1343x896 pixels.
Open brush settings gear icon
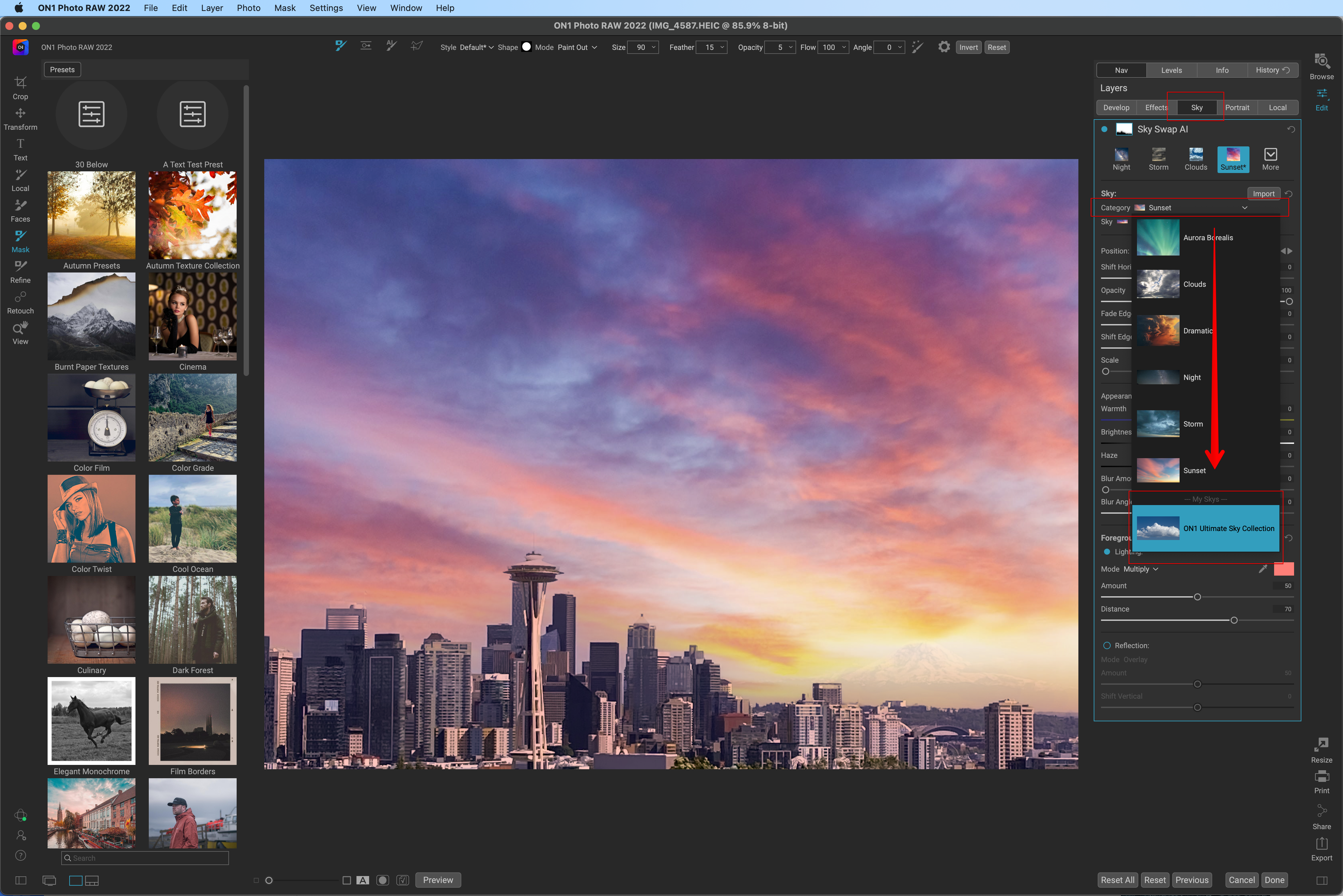[944, 47]
